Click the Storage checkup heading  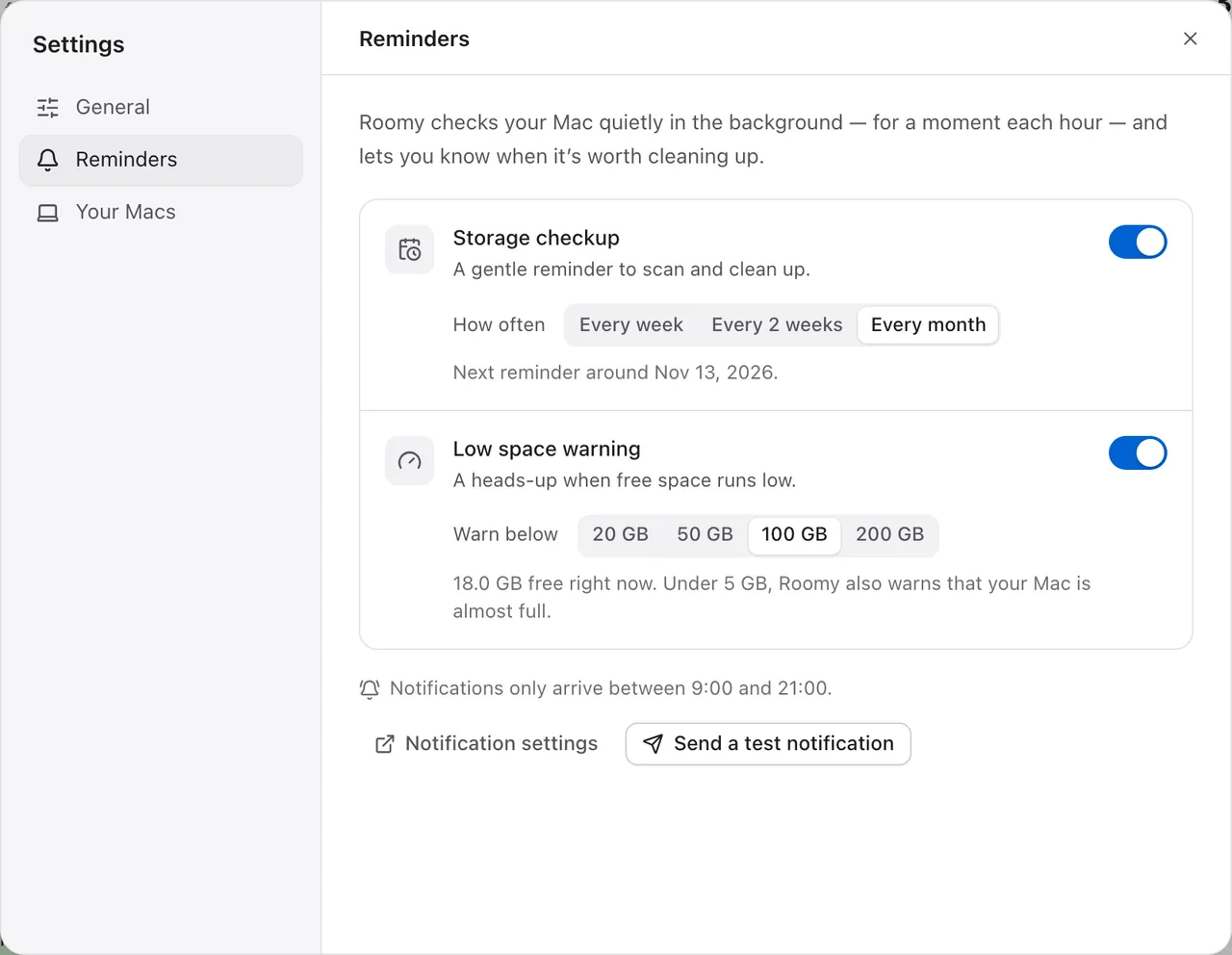click(536, 239)
